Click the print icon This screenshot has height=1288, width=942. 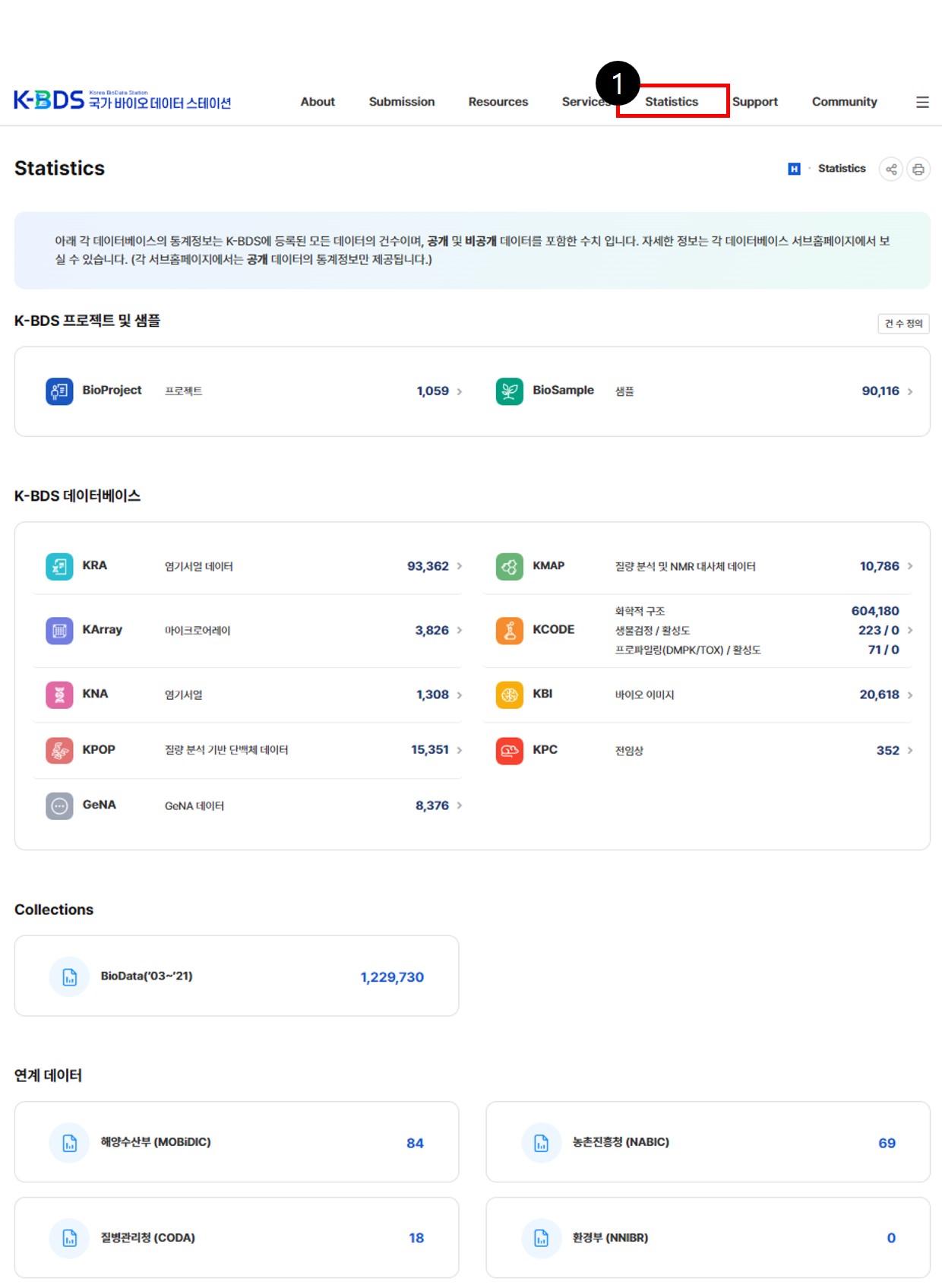coord(918,169)
